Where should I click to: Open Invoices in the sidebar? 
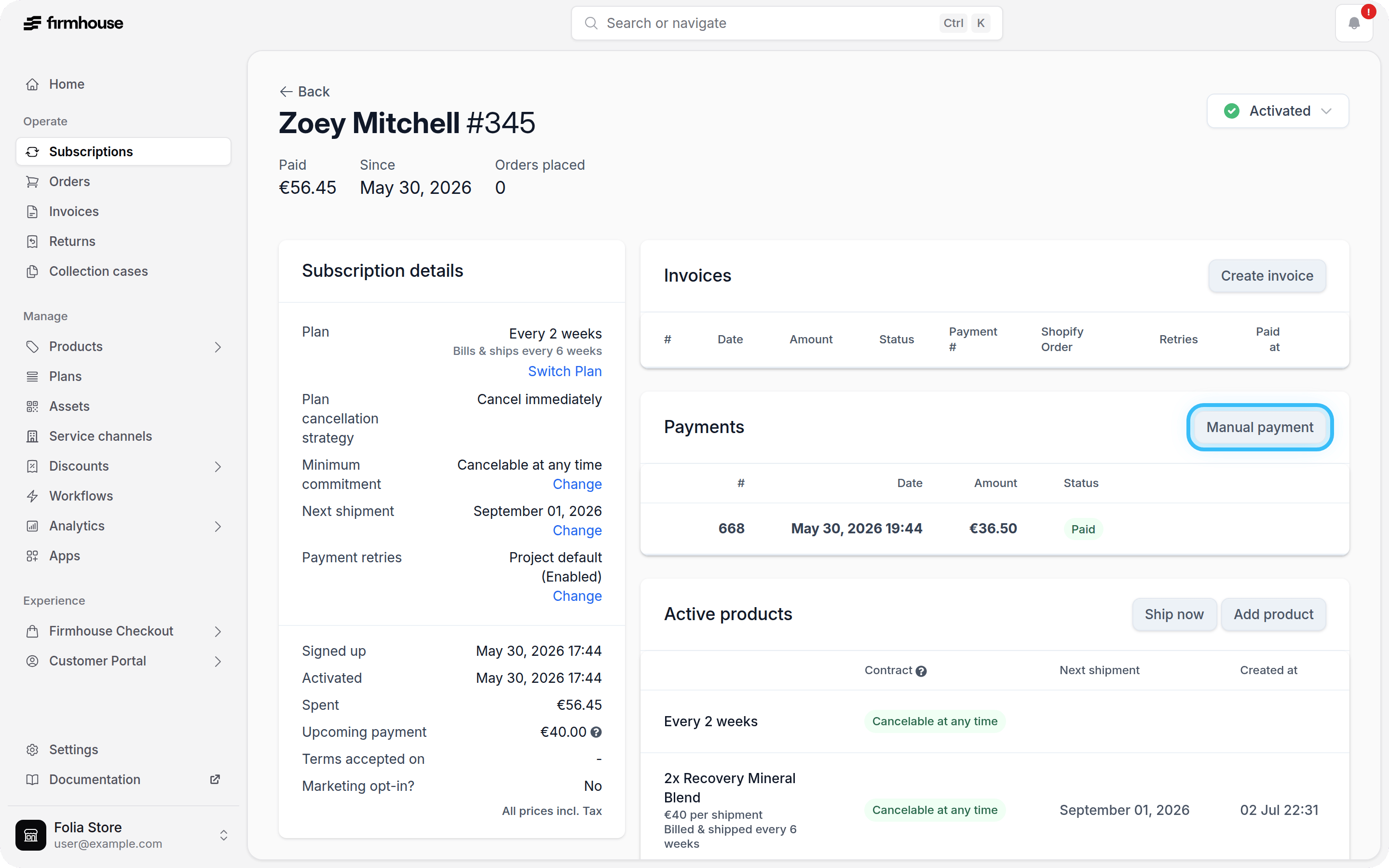(123, 211)
